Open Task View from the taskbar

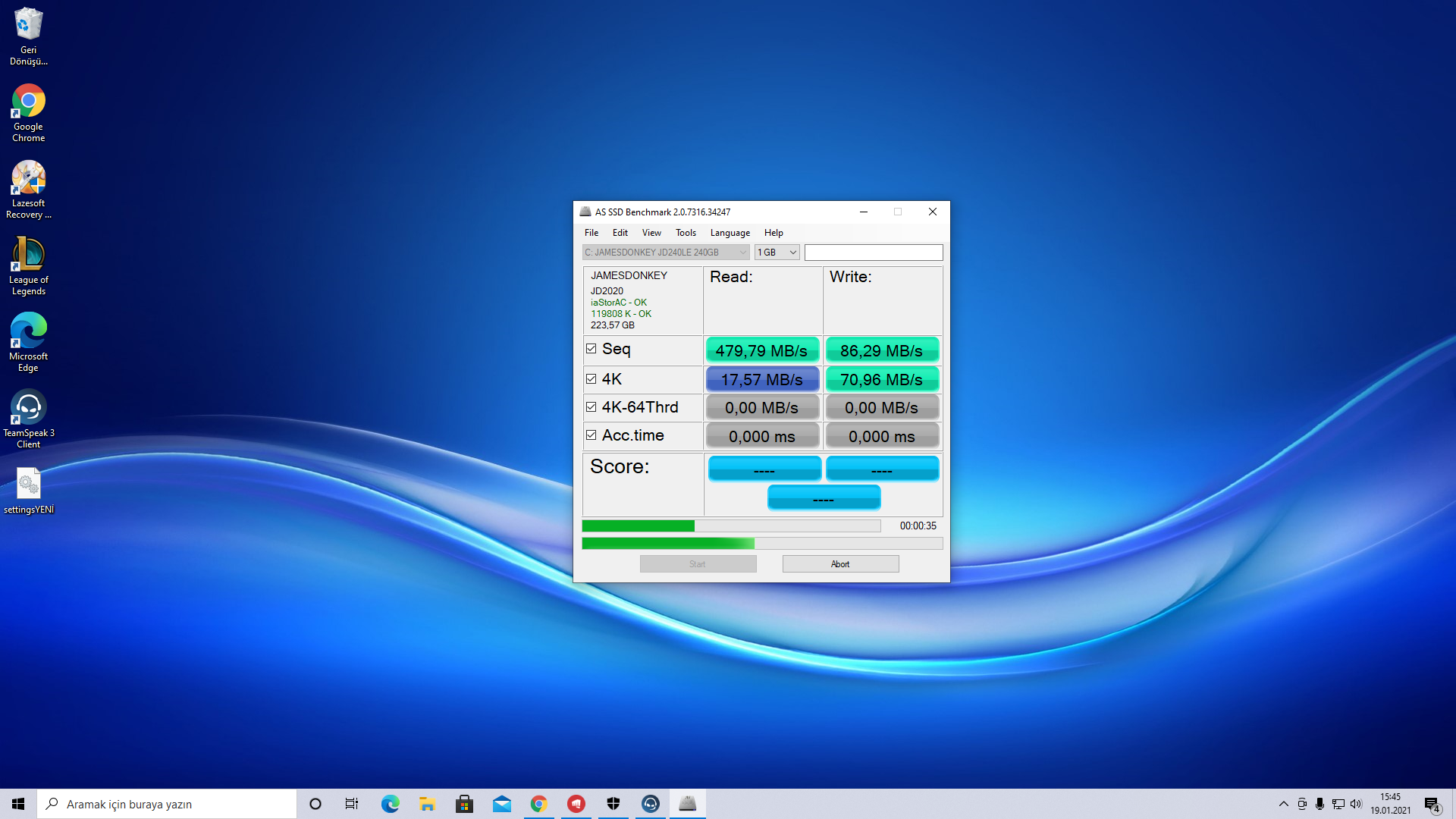(352, 804)
